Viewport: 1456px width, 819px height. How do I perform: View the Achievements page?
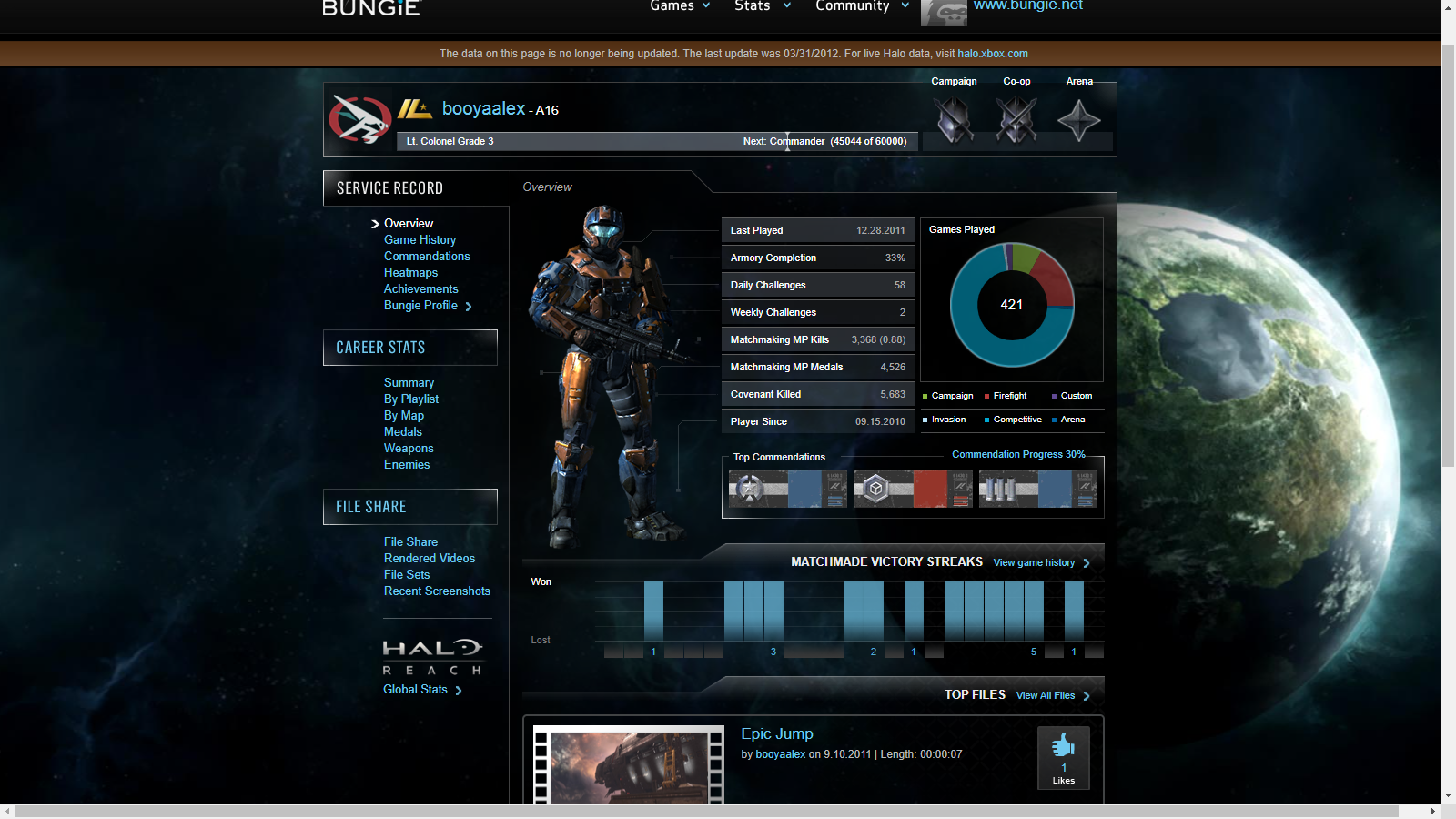(x=420, y=288)
